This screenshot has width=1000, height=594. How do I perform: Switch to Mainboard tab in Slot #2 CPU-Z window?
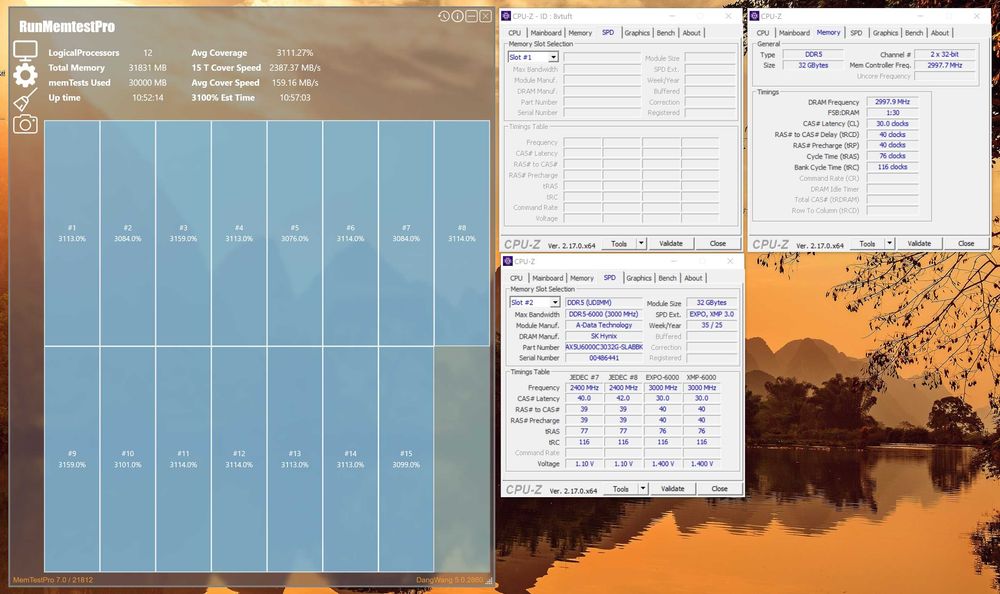[x=548, y=278]
